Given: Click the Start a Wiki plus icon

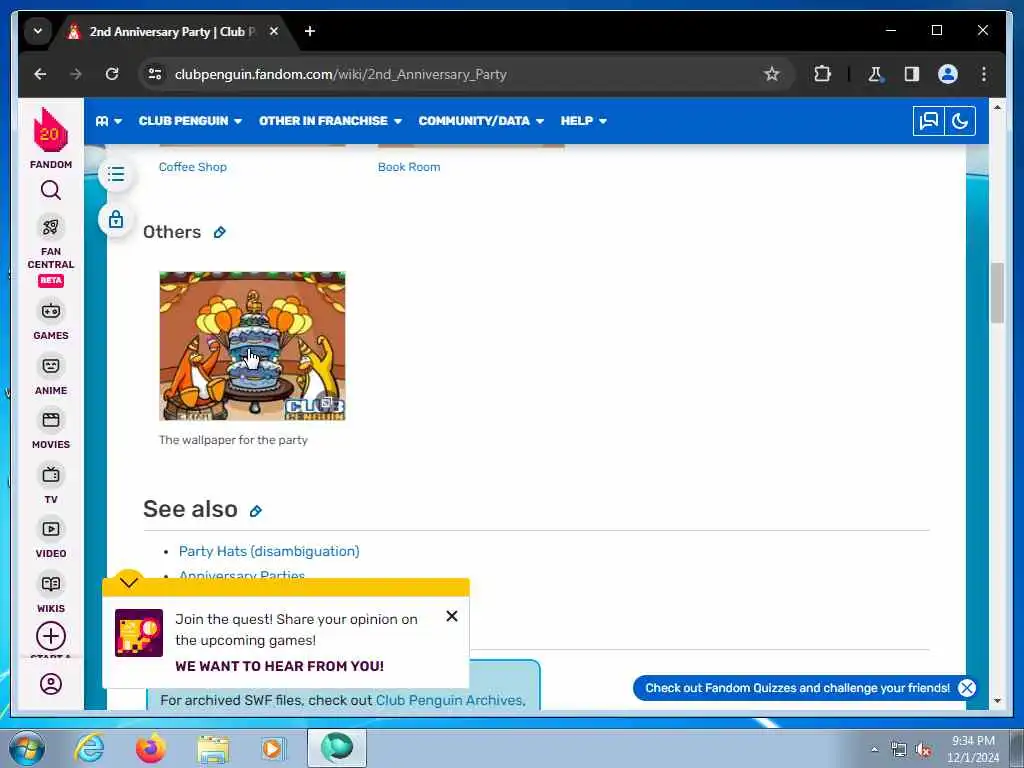Looking at the screenshot, I should pos(50,636).
